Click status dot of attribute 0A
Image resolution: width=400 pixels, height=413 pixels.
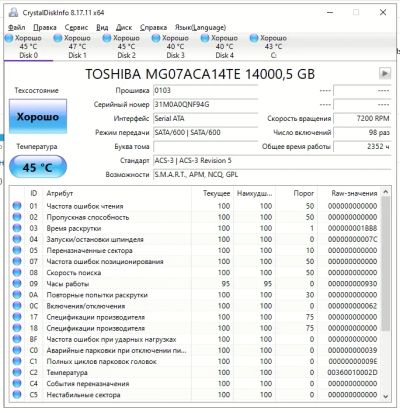click(x=17, y=295)
